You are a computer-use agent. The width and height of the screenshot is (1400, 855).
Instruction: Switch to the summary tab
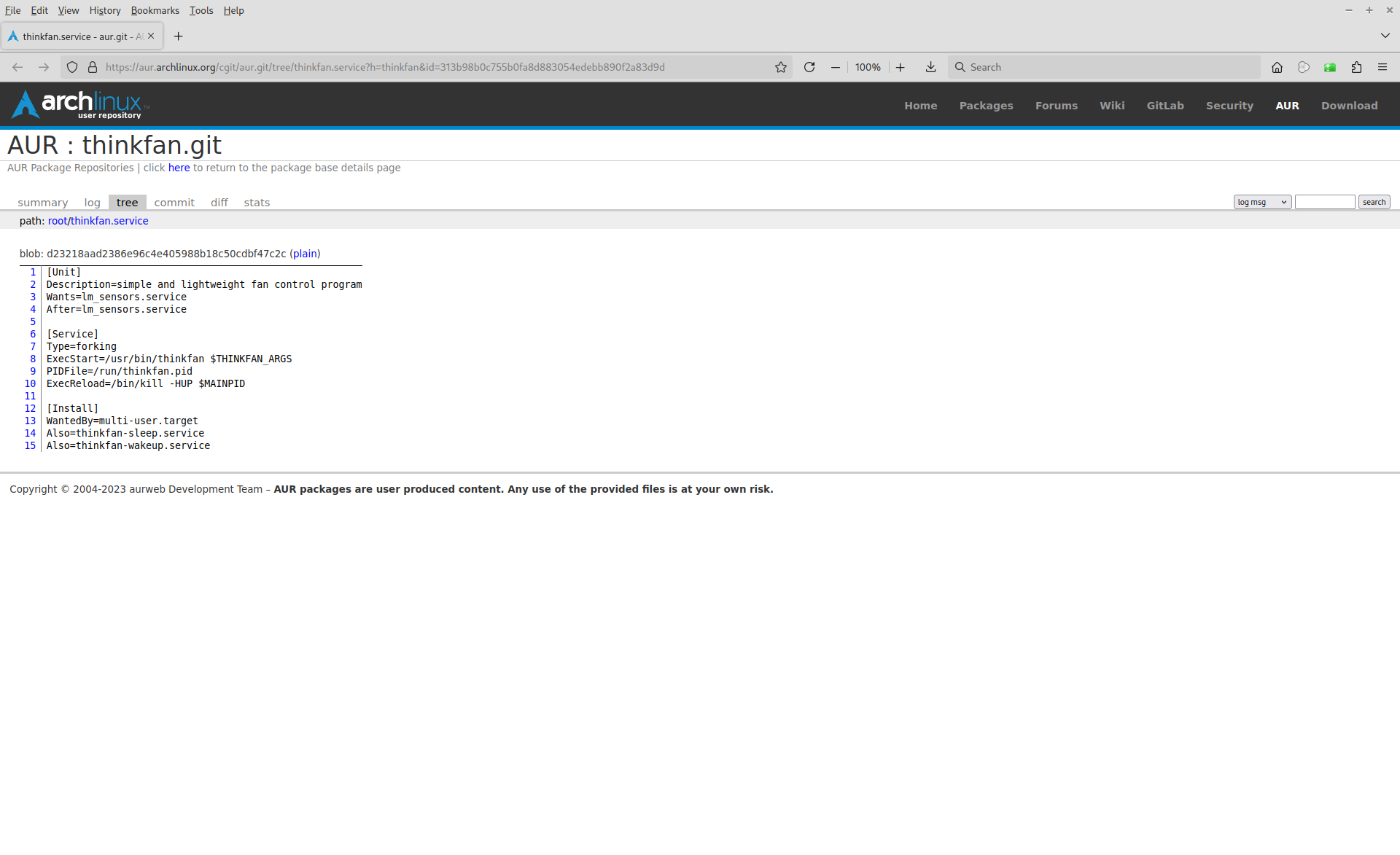(x=43, y=203)
